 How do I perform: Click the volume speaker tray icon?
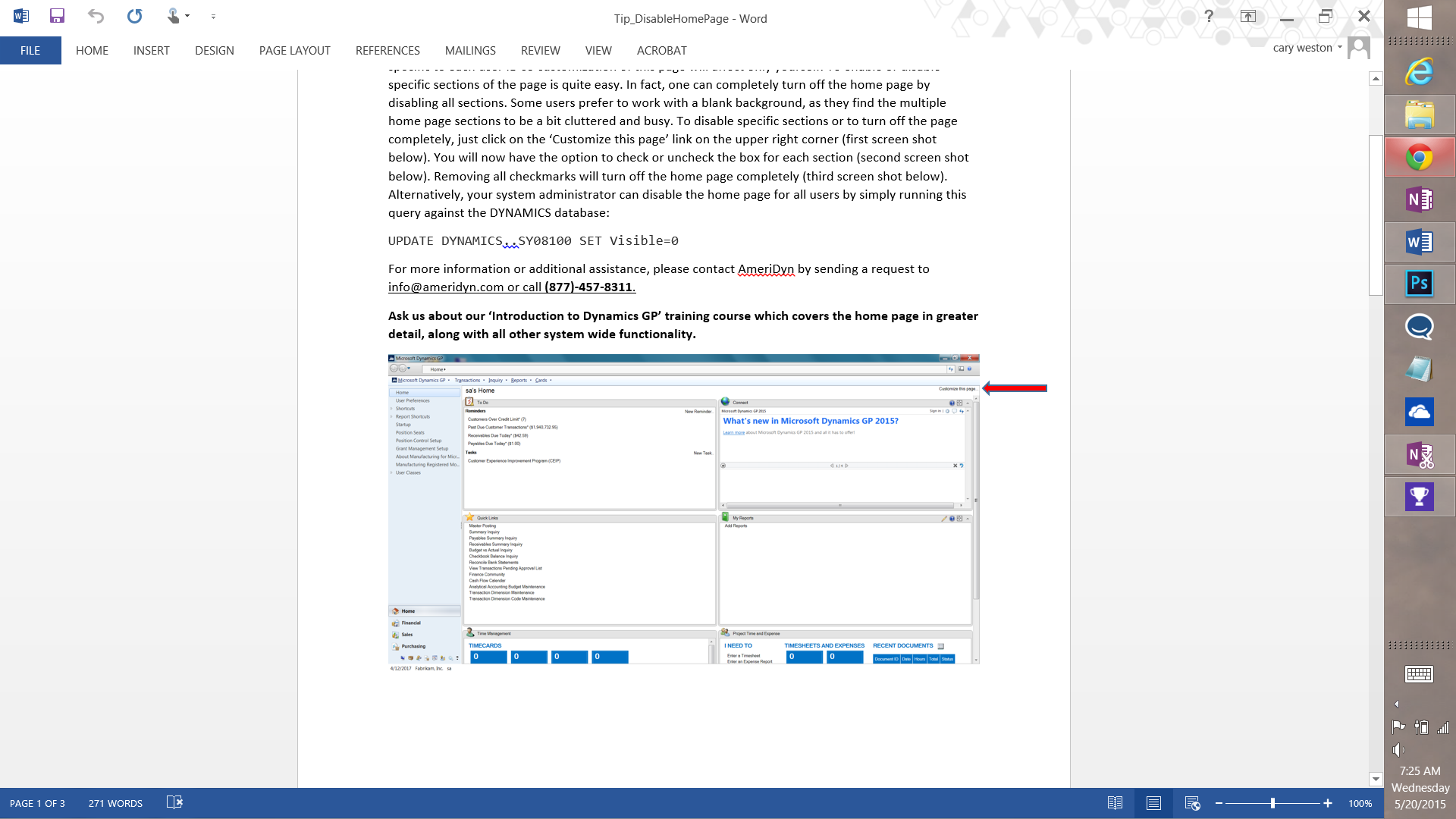coord(1398,749)
